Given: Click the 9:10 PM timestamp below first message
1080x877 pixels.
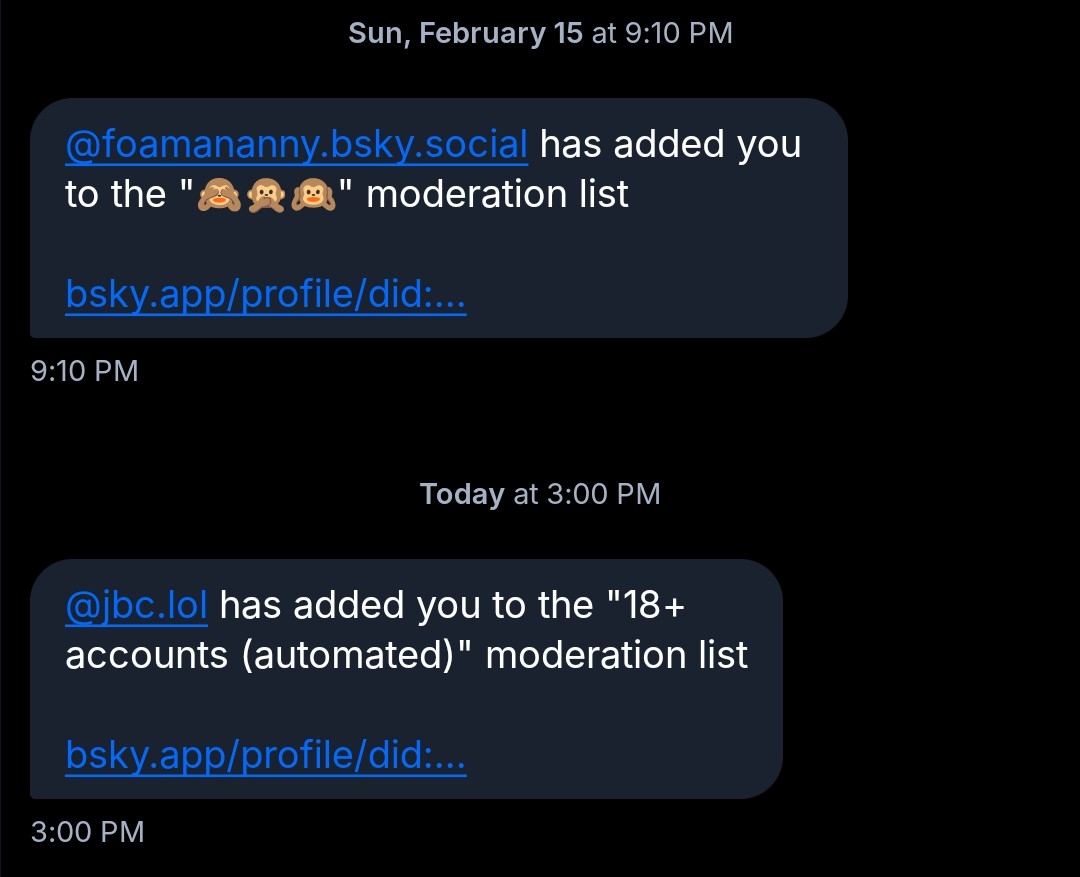Looking at the screenshot, I should click(x=85, y=371).
